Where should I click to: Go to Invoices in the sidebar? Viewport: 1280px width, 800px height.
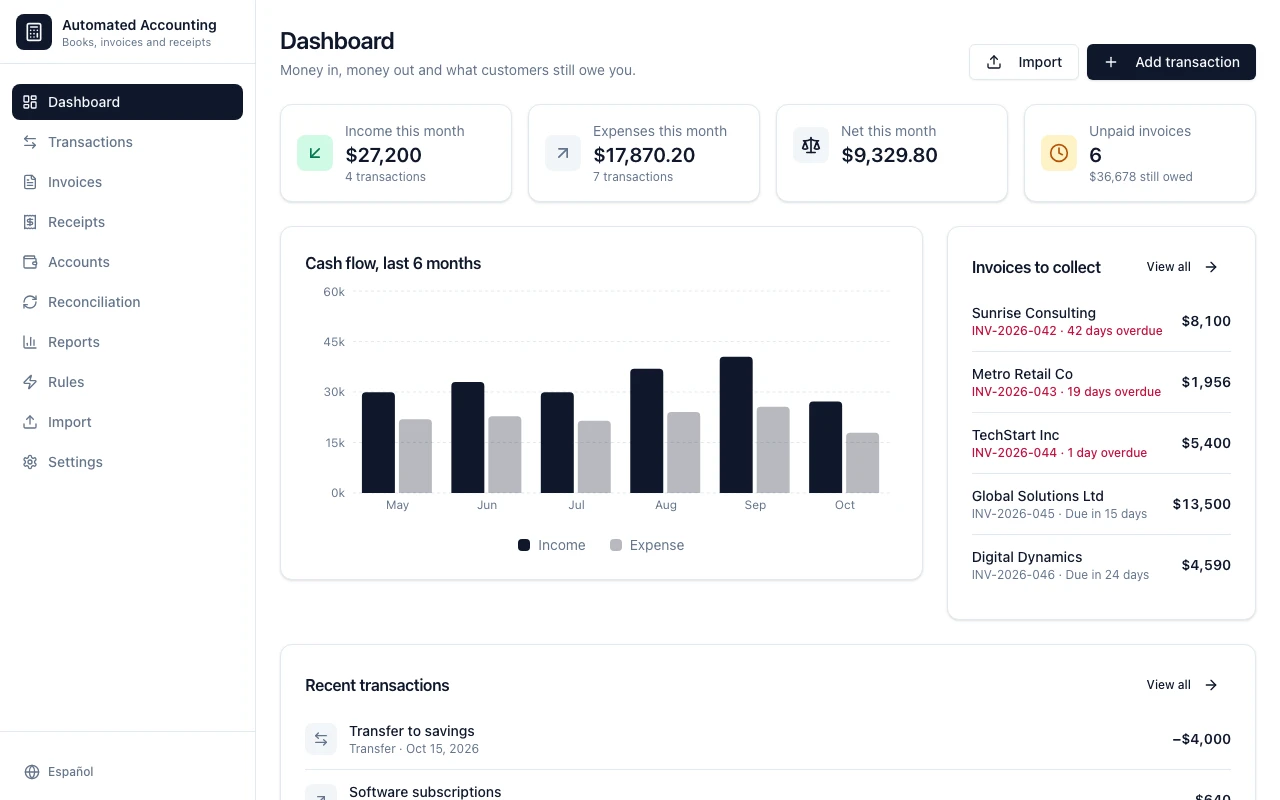127,182
